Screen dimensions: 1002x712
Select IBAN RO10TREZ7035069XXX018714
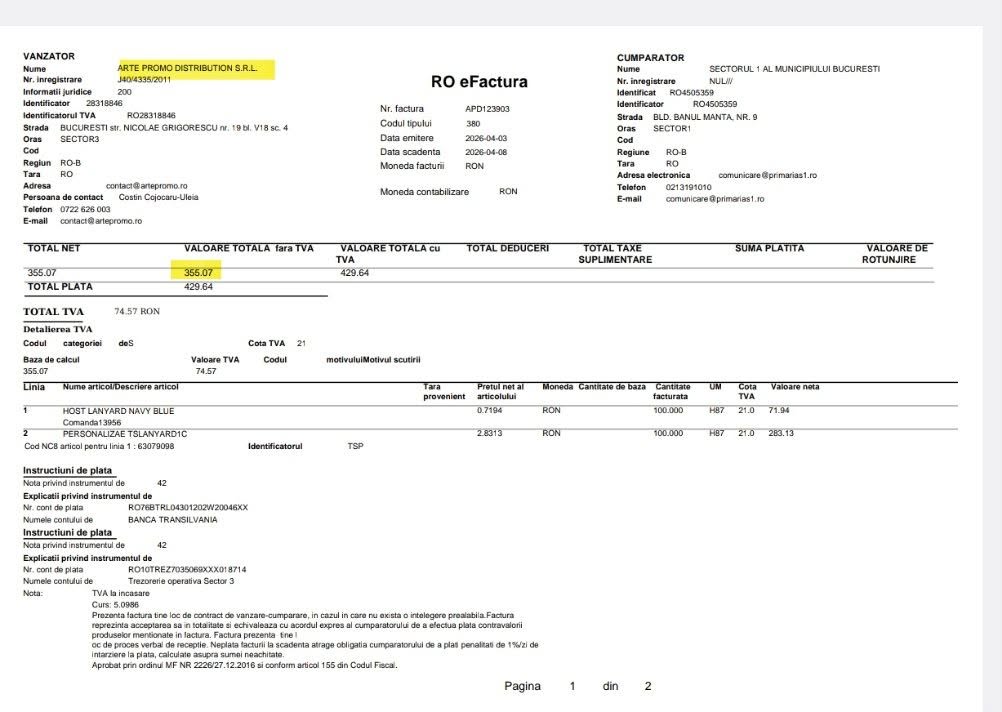[187, 569]
